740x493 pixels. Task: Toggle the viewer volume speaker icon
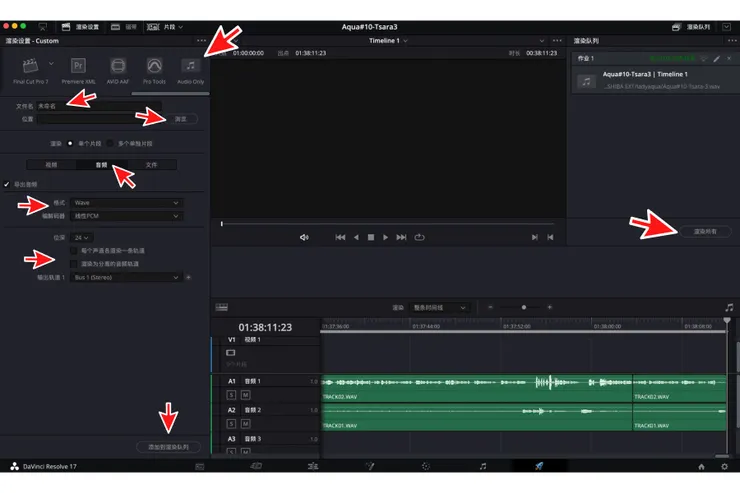coord(304,237)
